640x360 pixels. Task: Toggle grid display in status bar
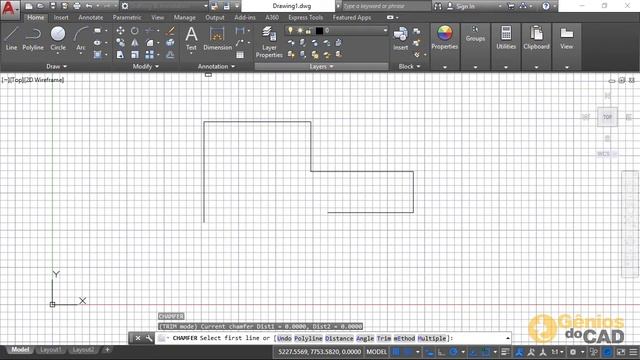pos(396,352)
